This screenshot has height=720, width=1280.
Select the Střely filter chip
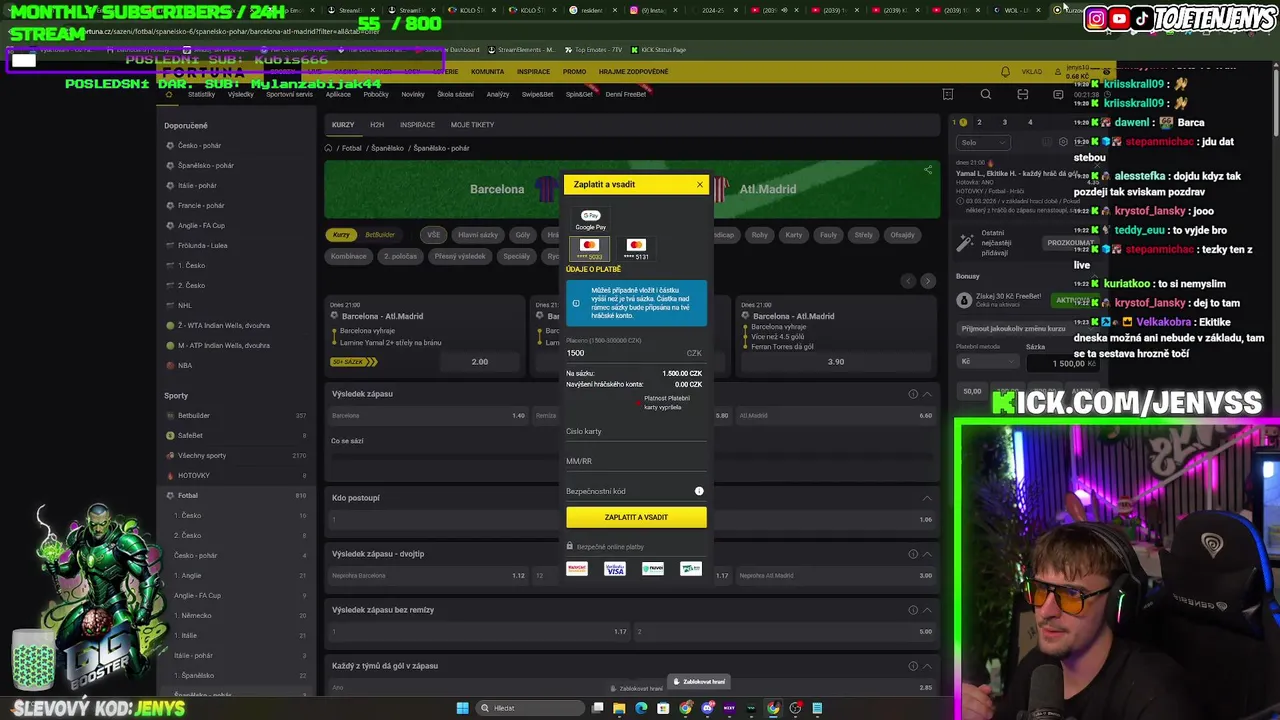[x=863, y=235]
